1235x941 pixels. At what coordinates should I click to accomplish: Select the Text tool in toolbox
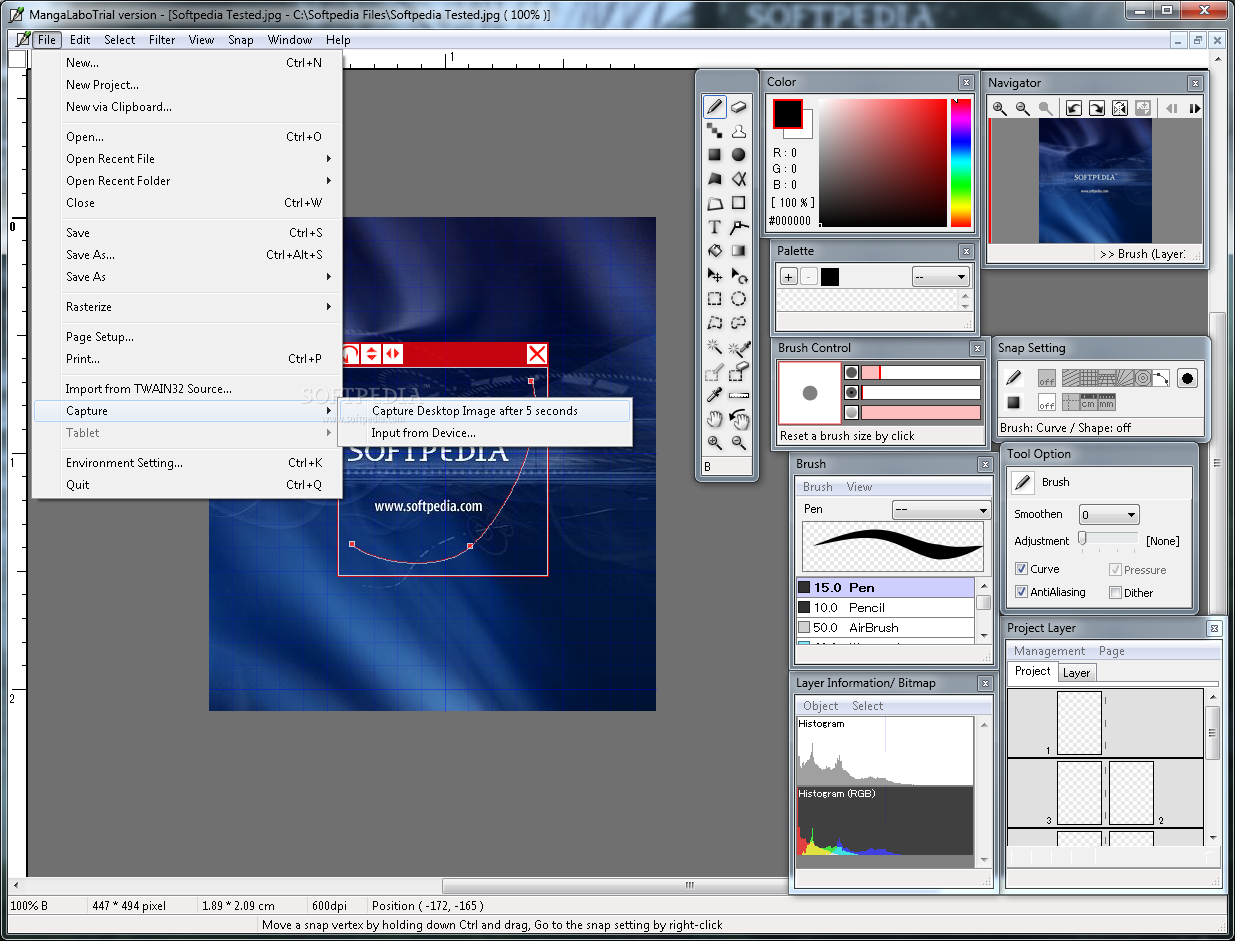714,227
